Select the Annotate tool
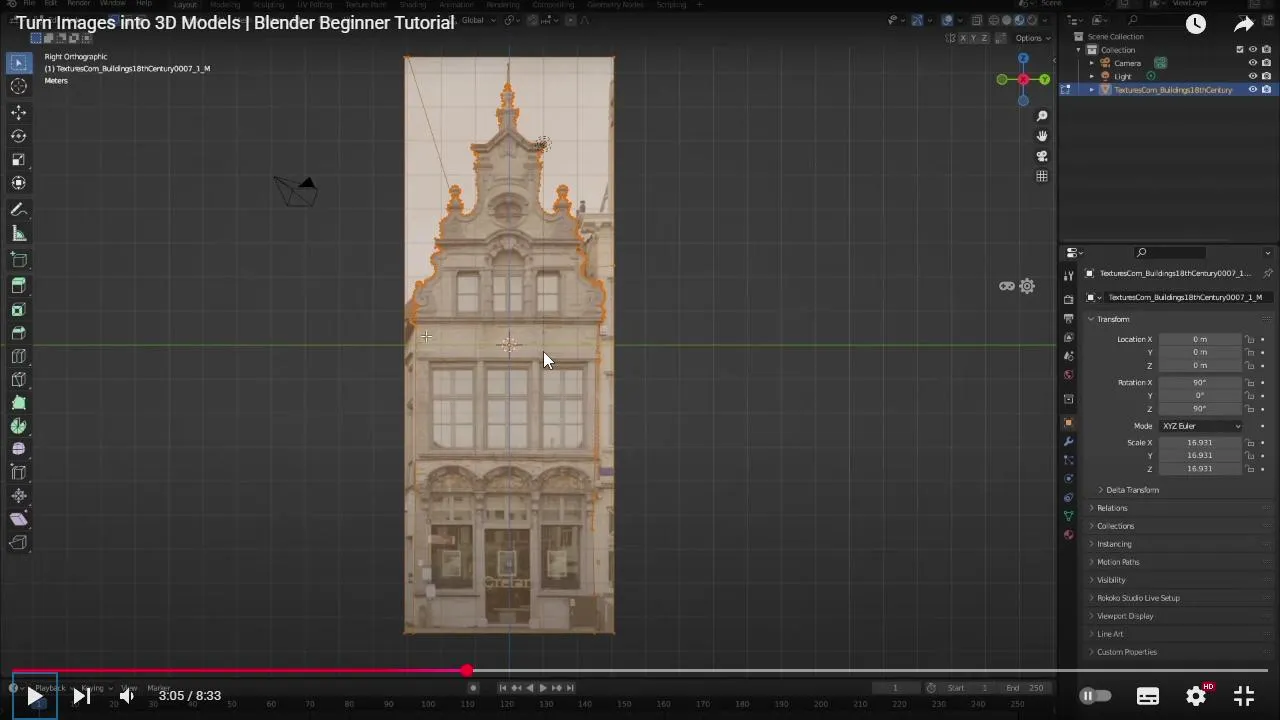The image size is (1280, 720). (x=18, y=210)
